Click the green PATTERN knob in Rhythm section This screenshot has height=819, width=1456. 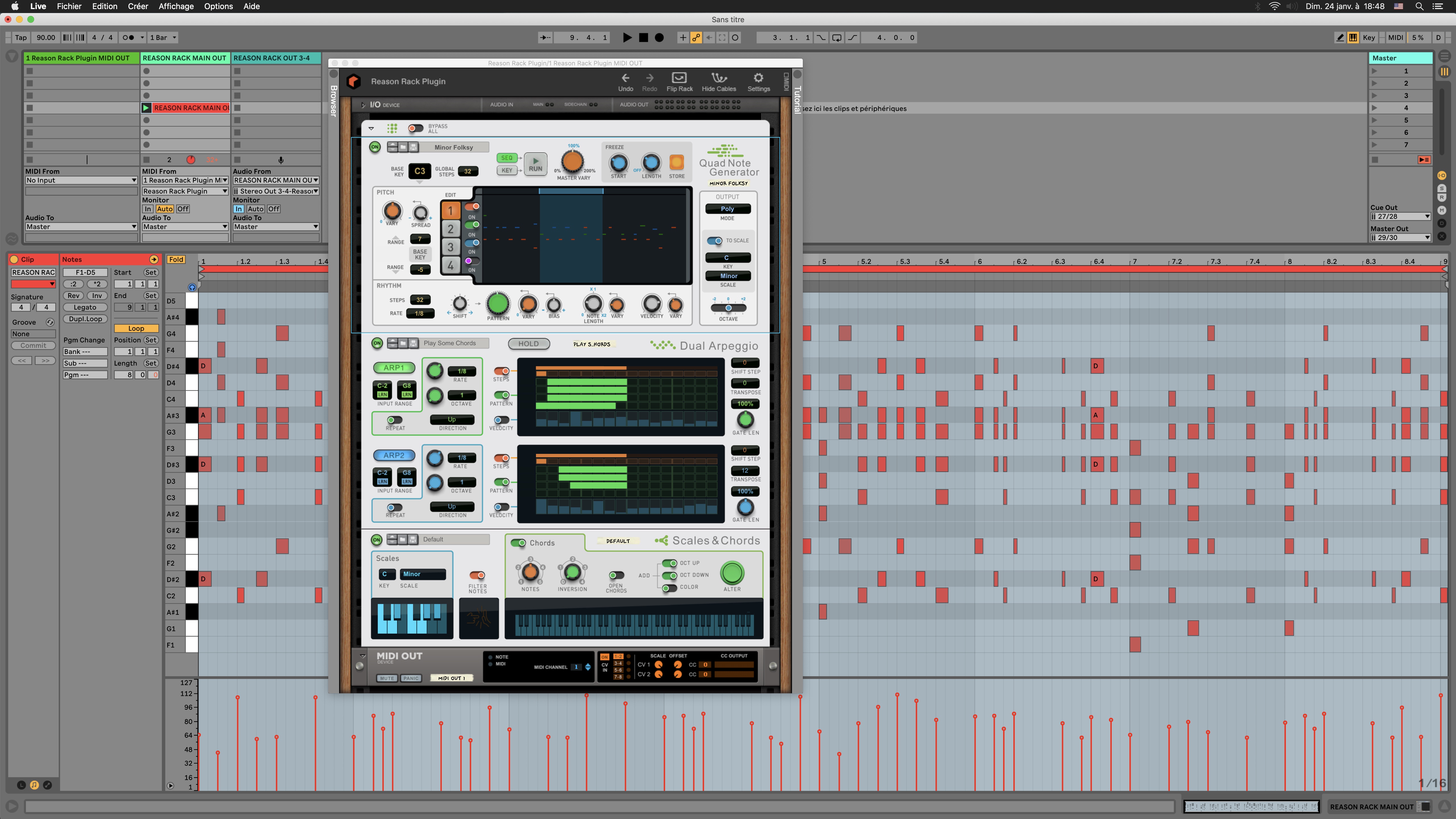tap(498, 303)
